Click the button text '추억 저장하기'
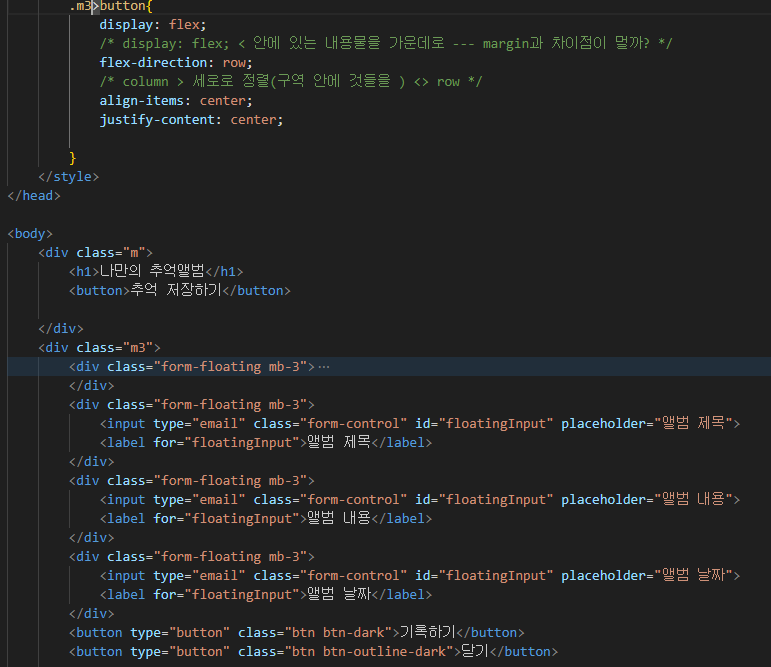Image resolution: width=771 pixels, height=667 pixels. pos(176,290)
